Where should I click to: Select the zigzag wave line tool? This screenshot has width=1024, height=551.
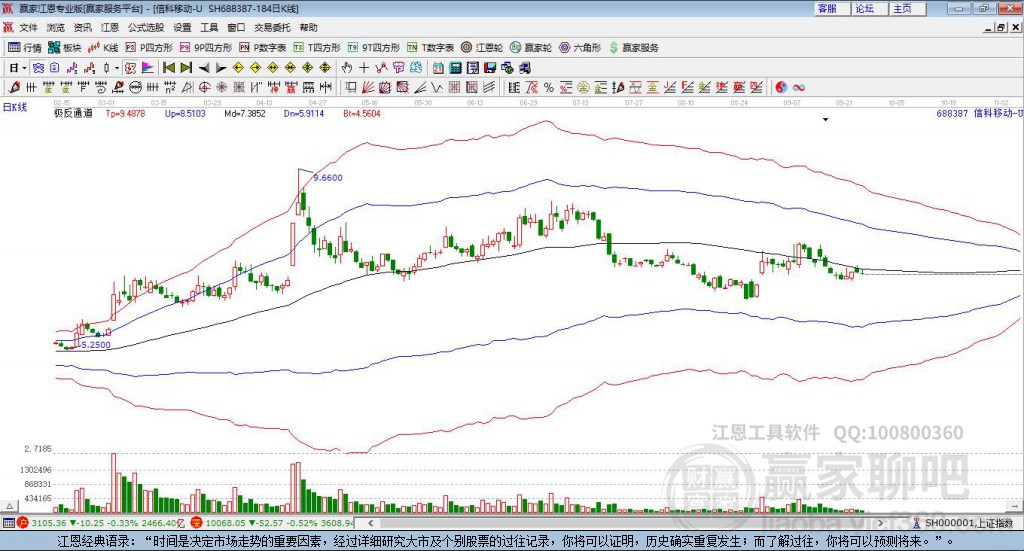tap(436, 87)
